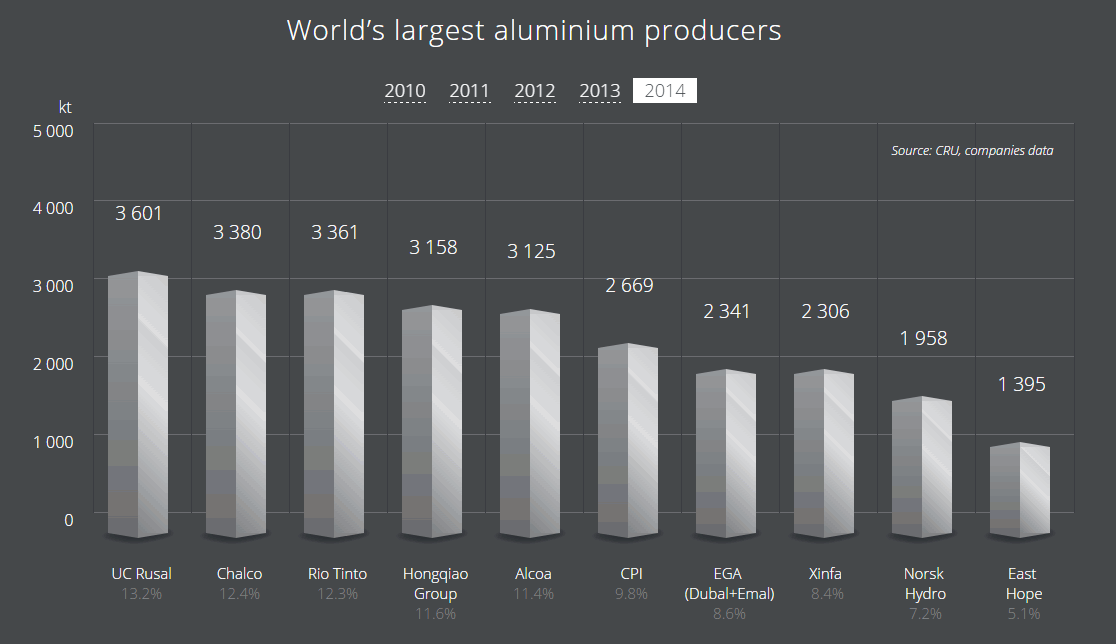Click the Chalco bar
The width and height of the screenshot is (1116, 644).
pos(236,413)
